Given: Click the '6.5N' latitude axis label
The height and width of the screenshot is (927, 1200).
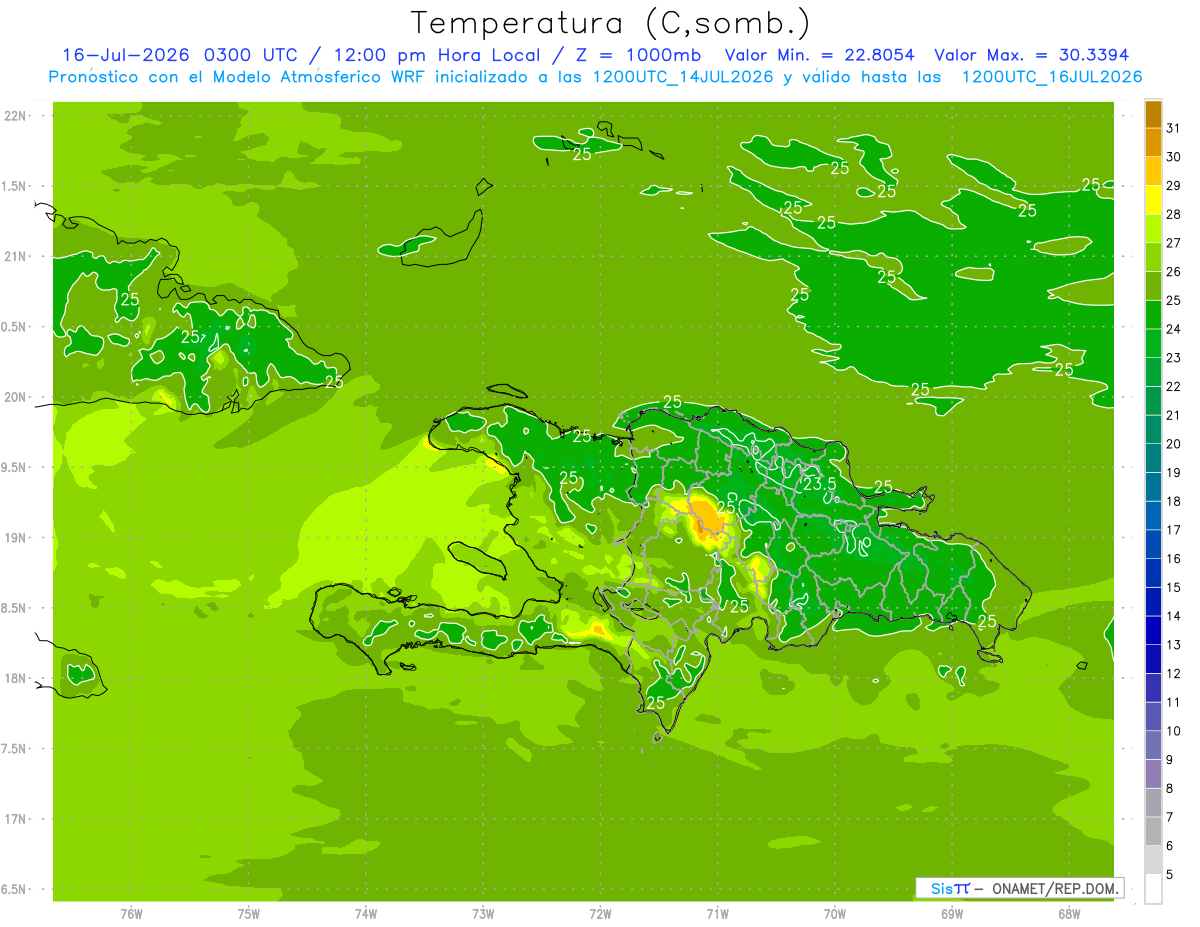Looking at the screenshot, I should point(15,889).
